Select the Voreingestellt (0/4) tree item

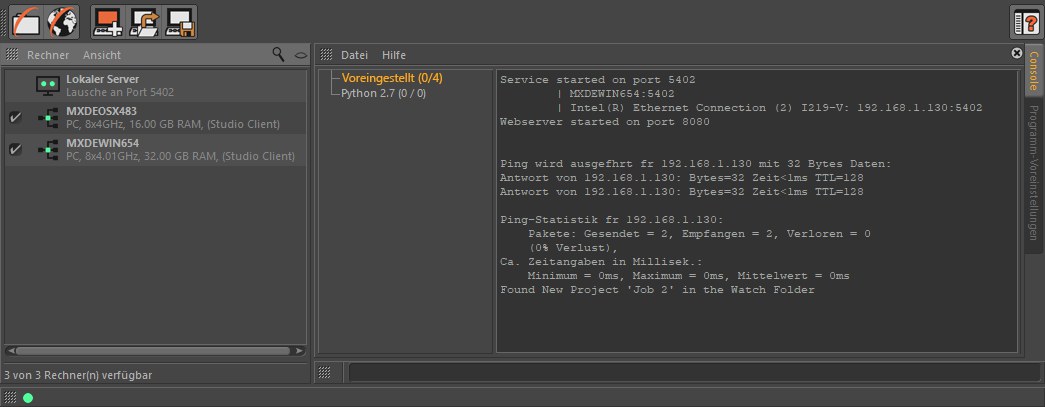pyautogui.click(x=378, y=78)
